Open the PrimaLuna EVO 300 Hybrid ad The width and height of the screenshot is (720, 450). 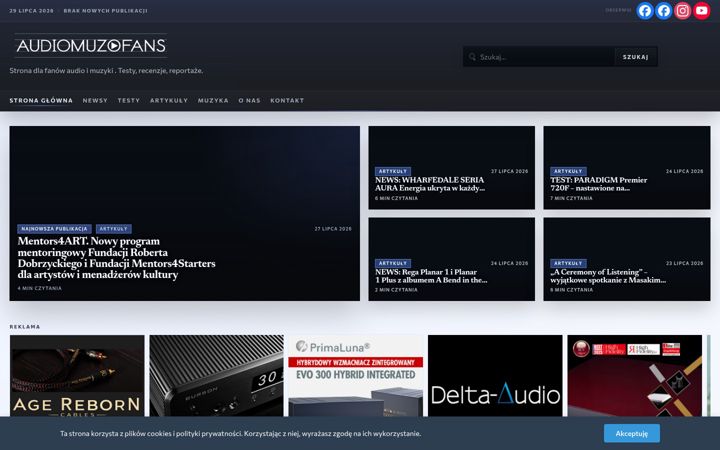tap(356, 376)
